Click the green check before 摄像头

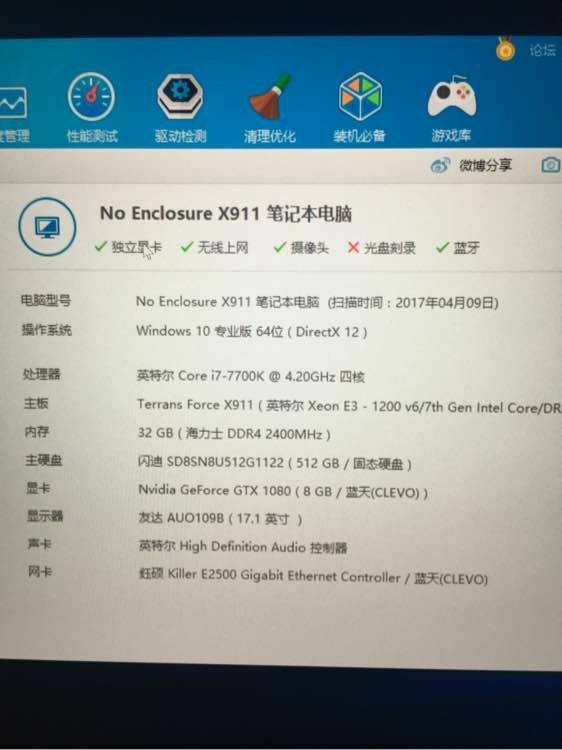[x=279, y=247]
